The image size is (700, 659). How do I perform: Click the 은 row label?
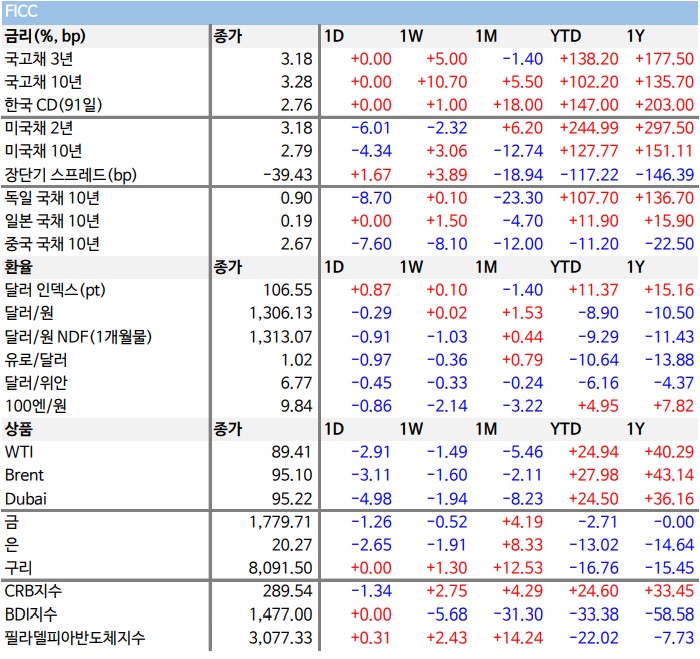[x=12, y=545]
